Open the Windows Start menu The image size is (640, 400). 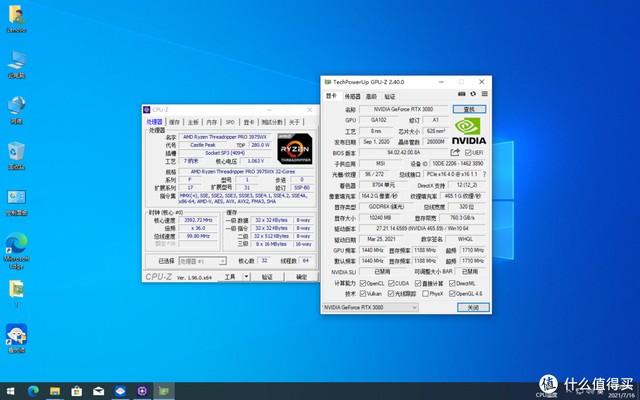[x=11, y=391]
